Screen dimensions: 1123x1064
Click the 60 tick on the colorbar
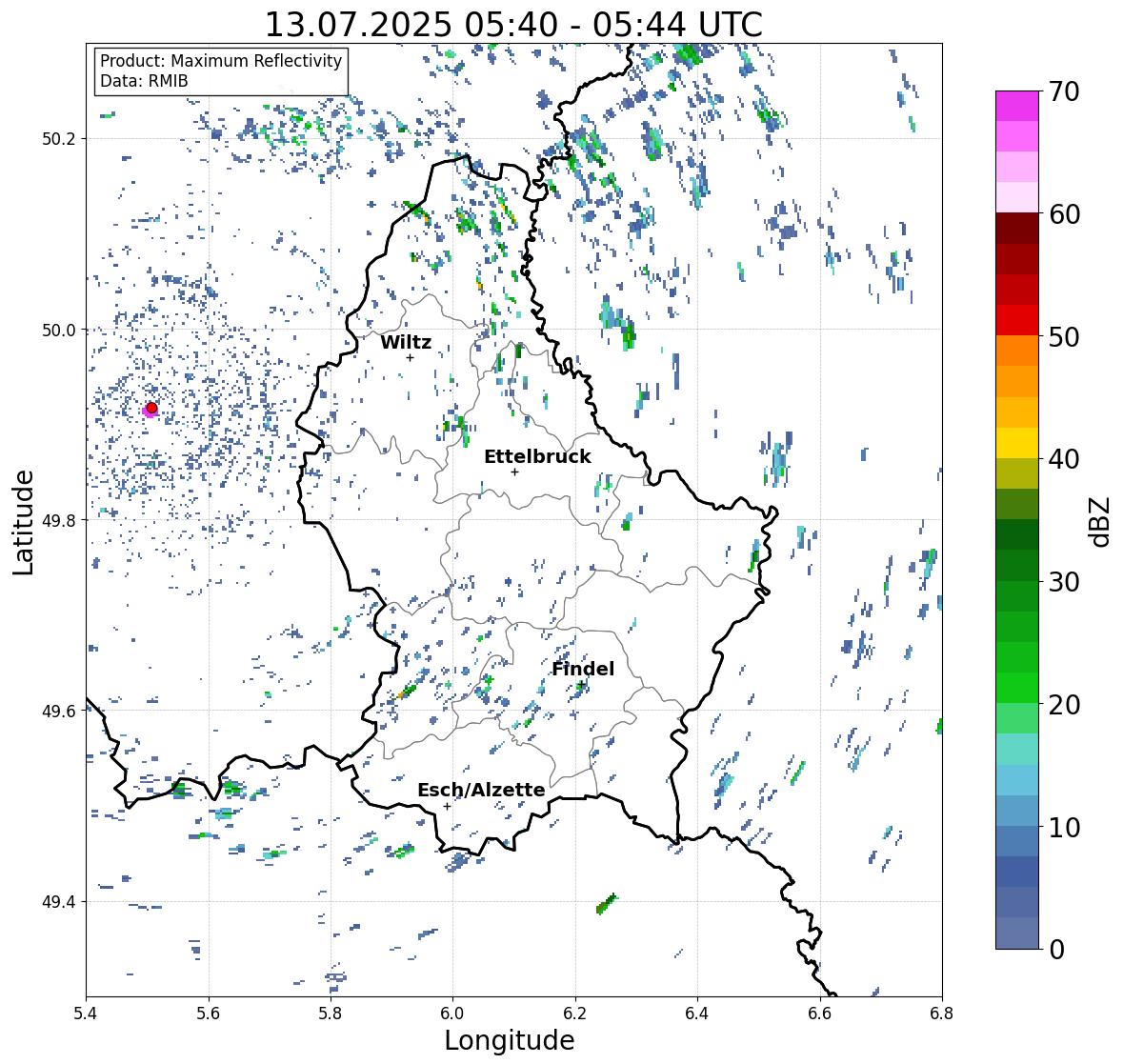tap(1064, 214)
